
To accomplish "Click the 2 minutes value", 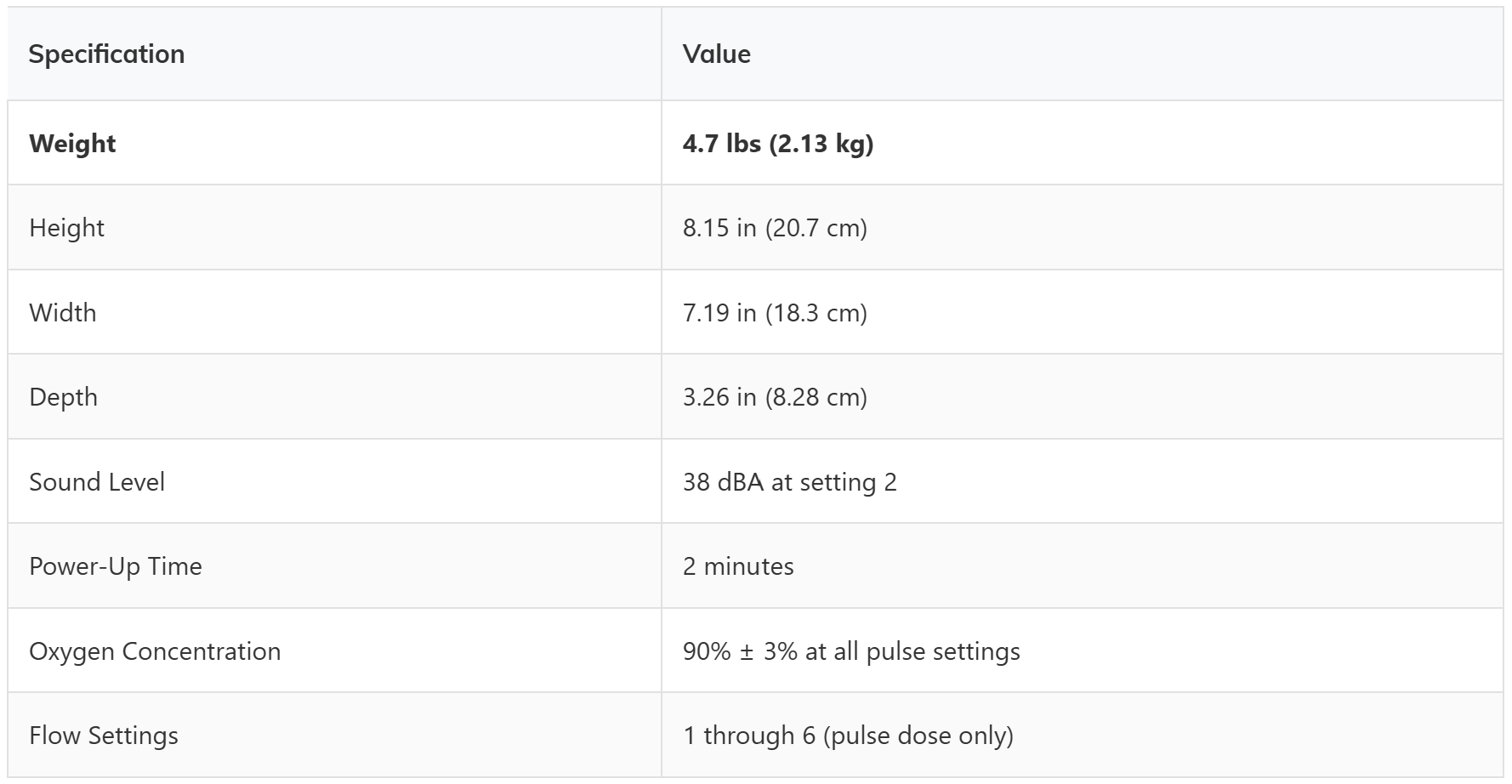I will tap(738, 566).
